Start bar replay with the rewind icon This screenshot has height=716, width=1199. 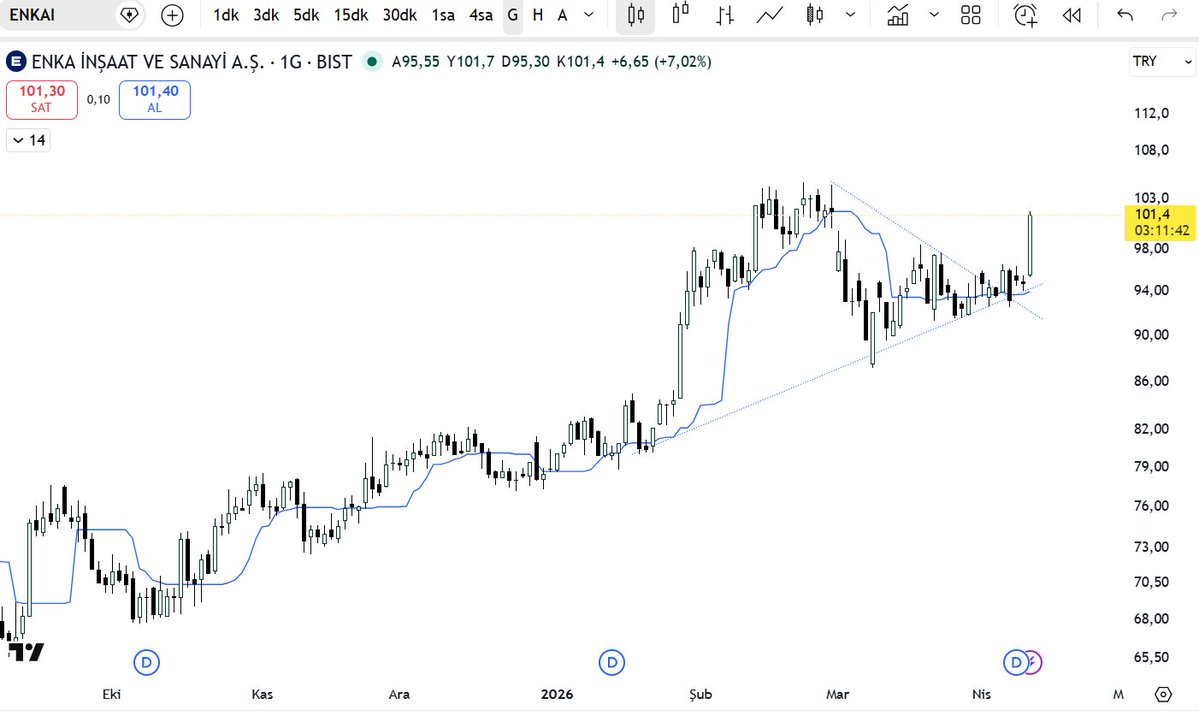coord(1071,15)
